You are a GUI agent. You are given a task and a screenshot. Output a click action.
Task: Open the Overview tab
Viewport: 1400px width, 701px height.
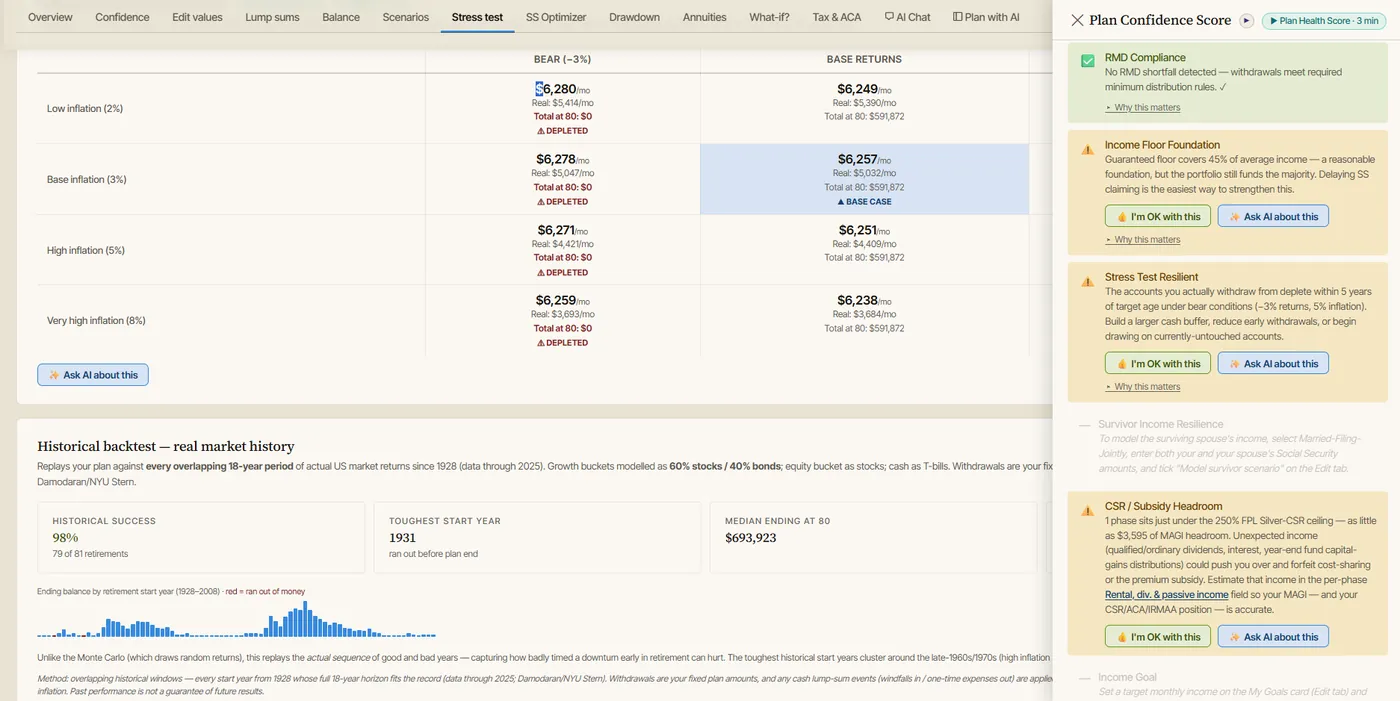(x=50, y=17)
